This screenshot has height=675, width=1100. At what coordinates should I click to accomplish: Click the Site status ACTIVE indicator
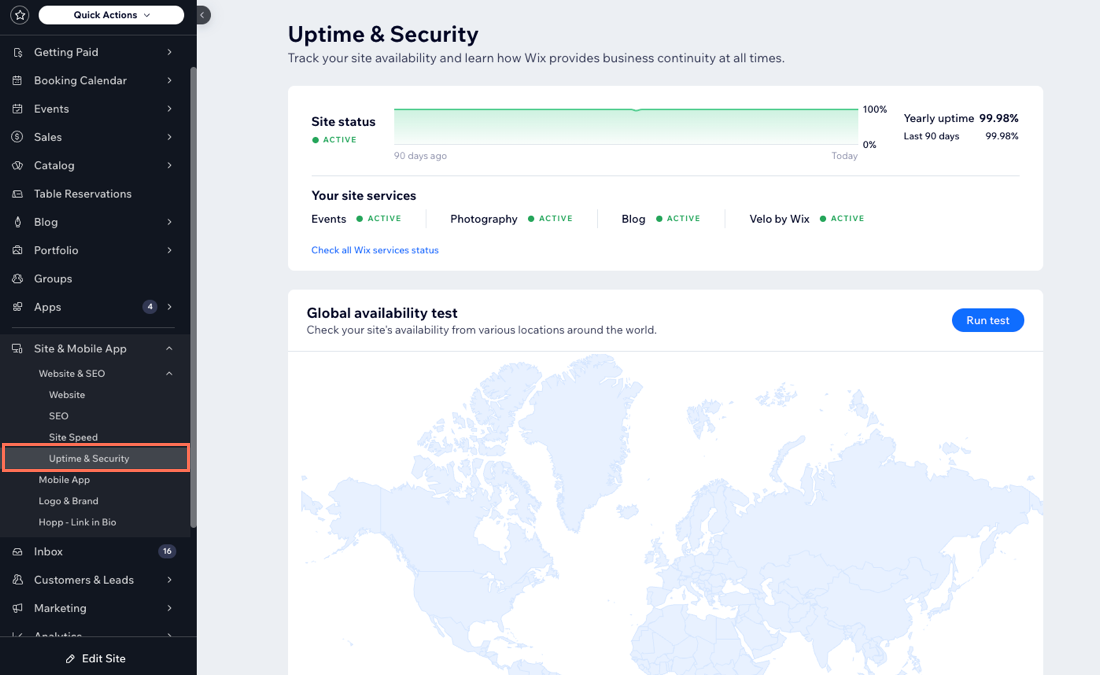tap(335, 140)
